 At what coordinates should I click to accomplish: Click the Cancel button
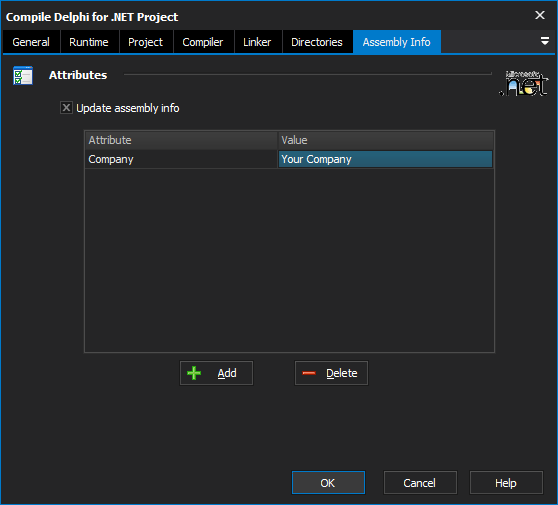click(420, 483)
